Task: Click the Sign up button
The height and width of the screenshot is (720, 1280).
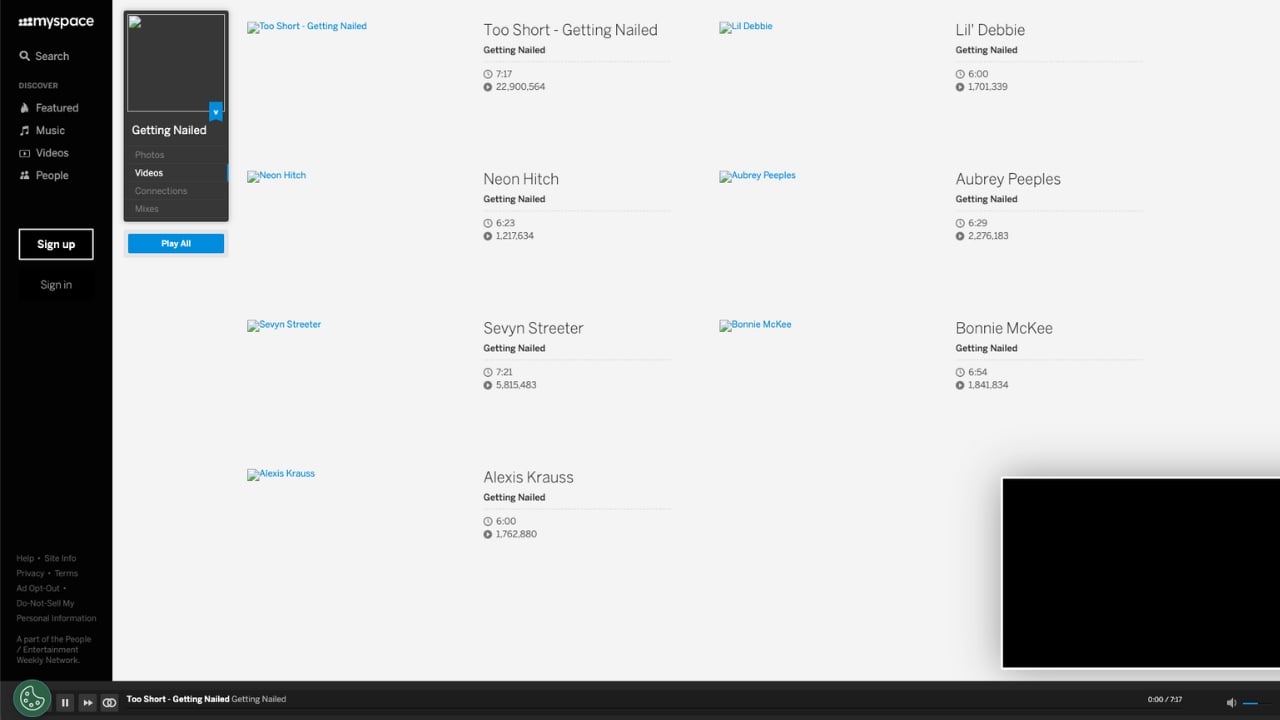Action: pyautogui.click(x=56, y=244)
